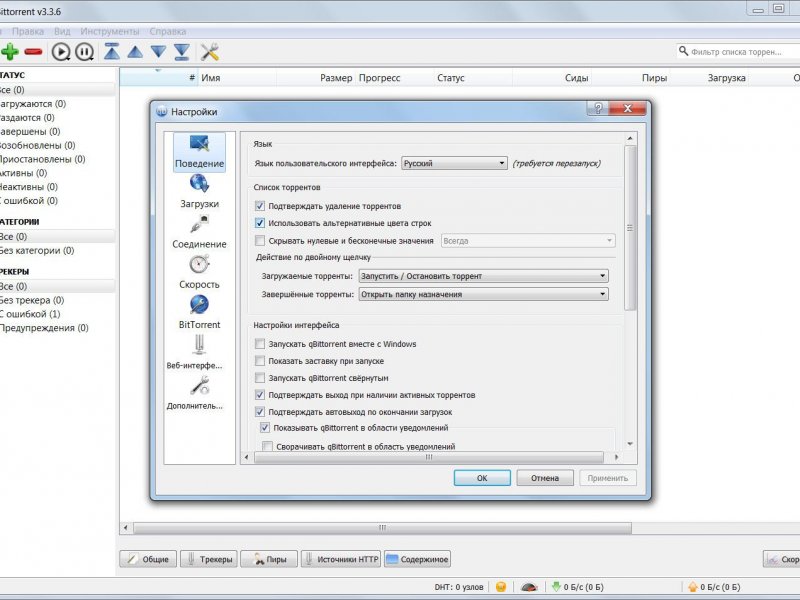Click the resume all play icon
This screenshot has width=800, height=600.
[x=61, y=52]
